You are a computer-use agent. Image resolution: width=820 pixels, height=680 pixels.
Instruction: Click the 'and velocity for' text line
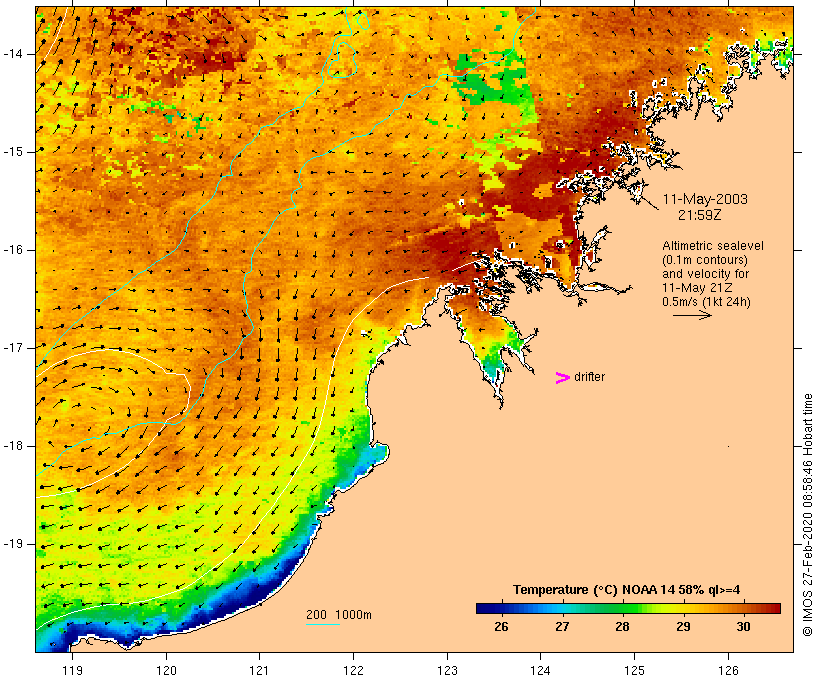click(x=705, y=274)
